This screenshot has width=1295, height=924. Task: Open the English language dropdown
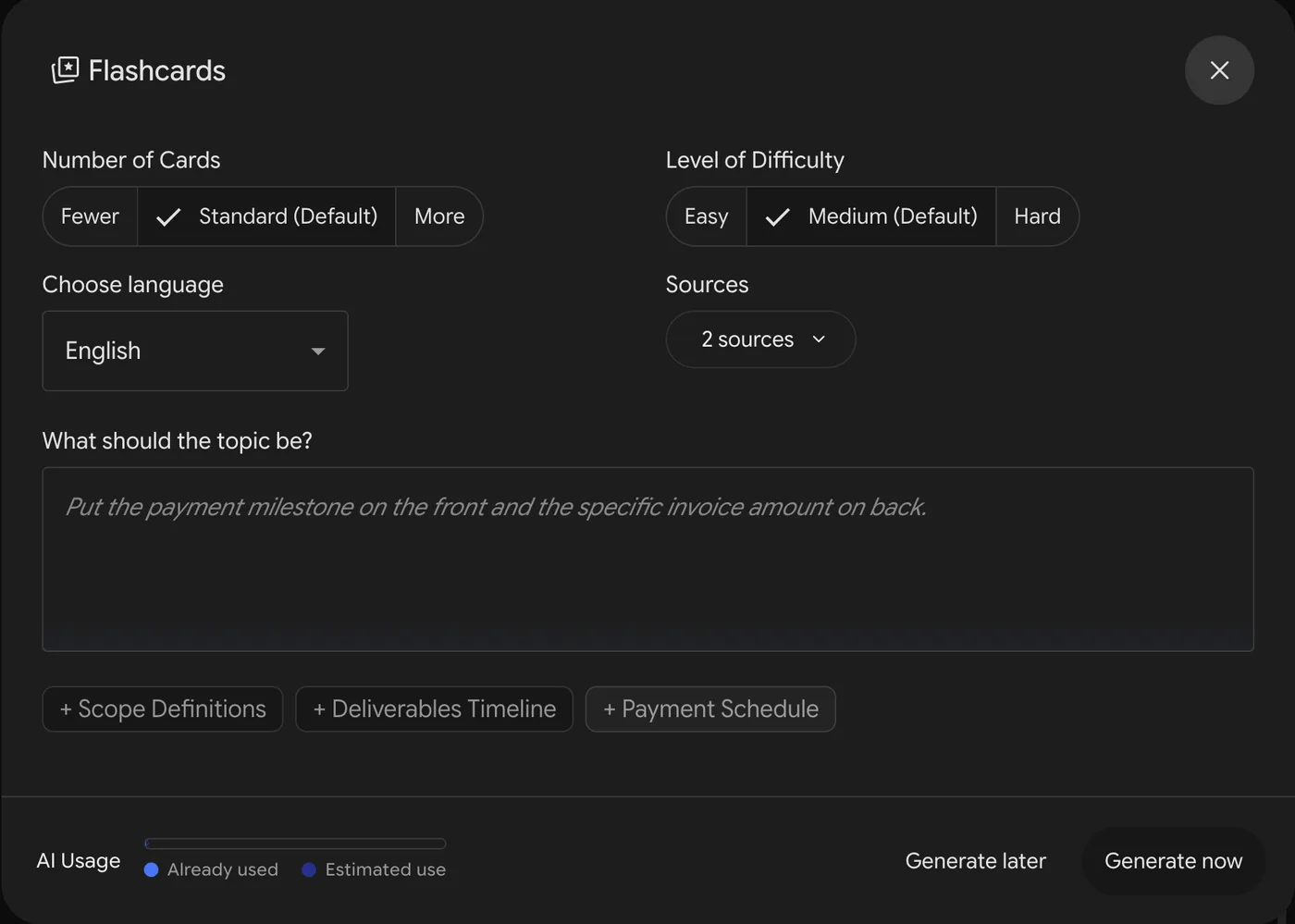195,351
